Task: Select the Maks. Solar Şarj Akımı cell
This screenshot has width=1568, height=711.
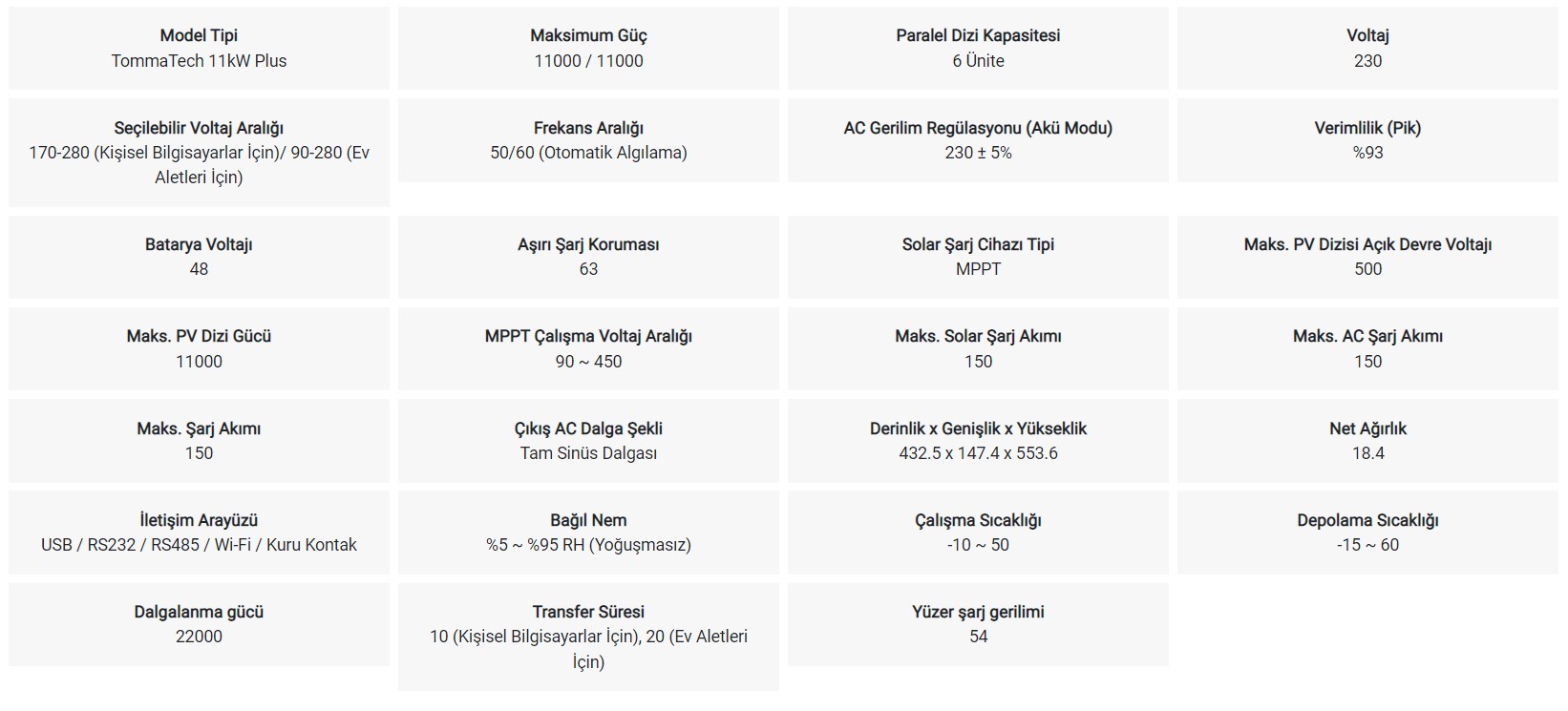Action: click(978, 348)
